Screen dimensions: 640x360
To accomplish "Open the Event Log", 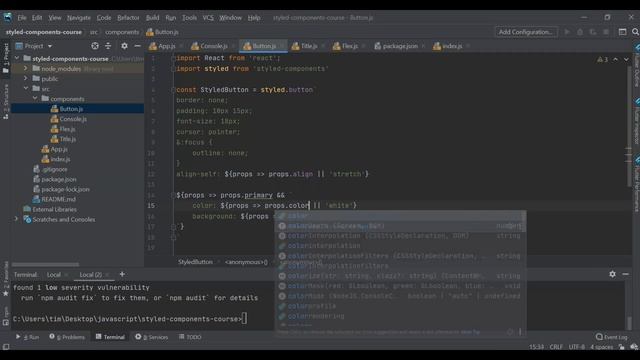I will coord(611,337).
